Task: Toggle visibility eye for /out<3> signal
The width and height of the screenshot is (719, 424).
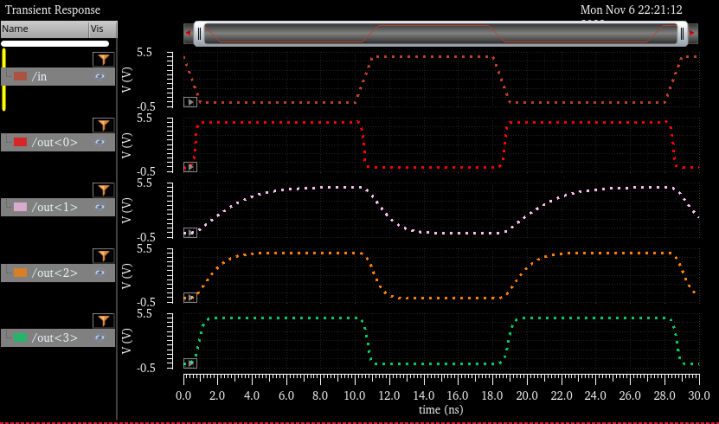Action: 100,338
